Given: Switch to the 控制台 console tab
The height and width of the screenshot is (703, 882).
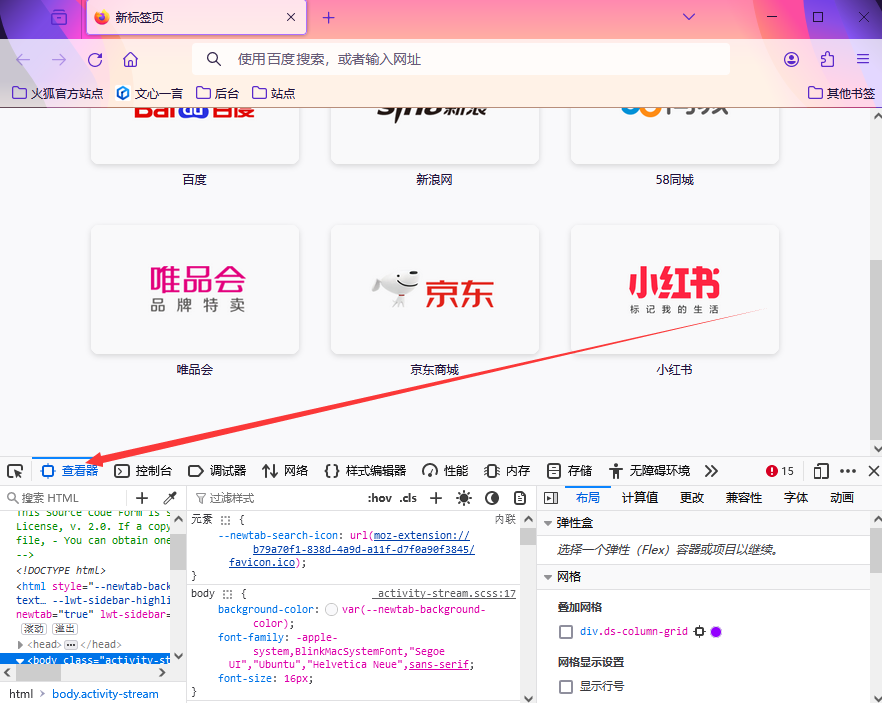Looking at the screenshot, I should click(x=143, y=471).
